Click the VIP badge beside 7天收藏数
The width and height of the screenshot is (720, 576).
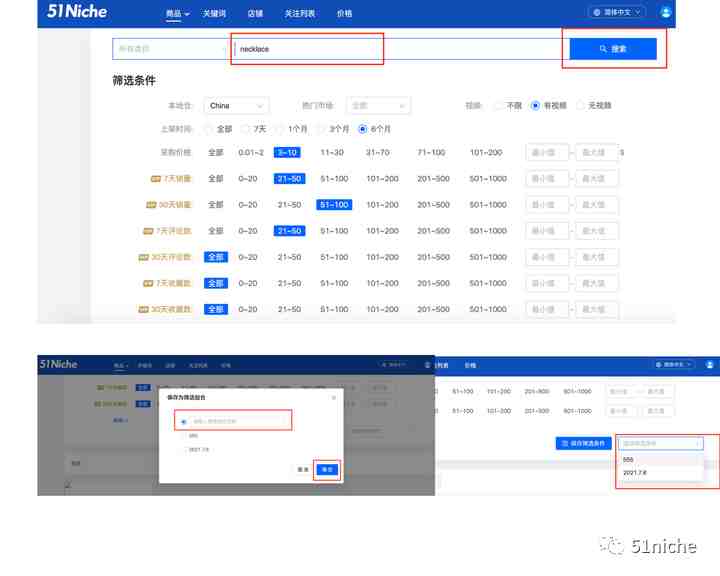tap(148, 283)
